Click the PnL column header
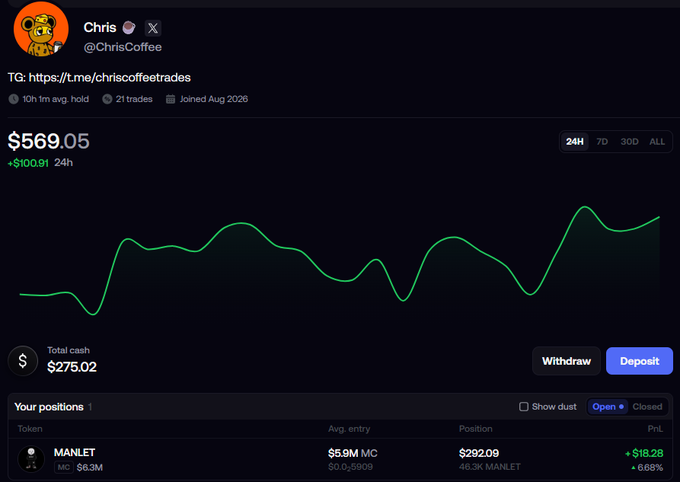Image resolution: width=680 pixels, height=482 pixels. click(655, 429)
